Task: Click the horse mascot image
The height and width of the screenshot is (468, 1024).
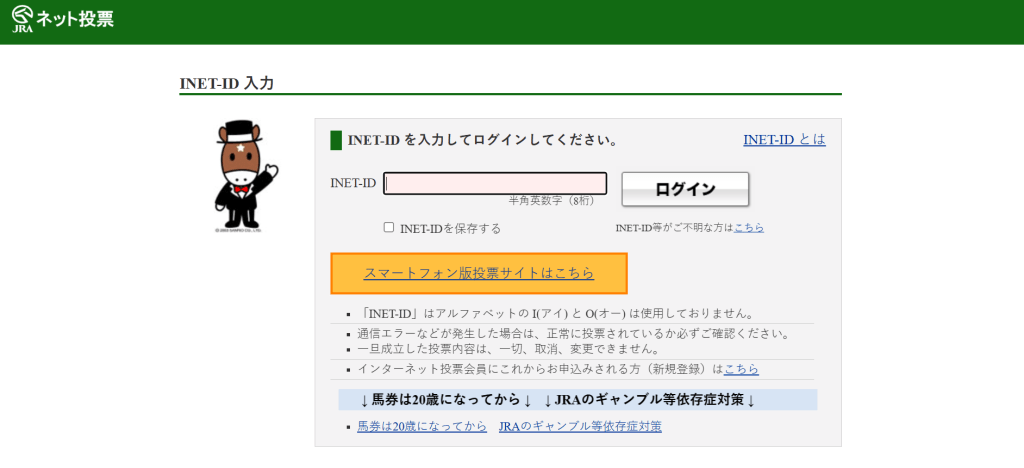Action: coord(246,176)
